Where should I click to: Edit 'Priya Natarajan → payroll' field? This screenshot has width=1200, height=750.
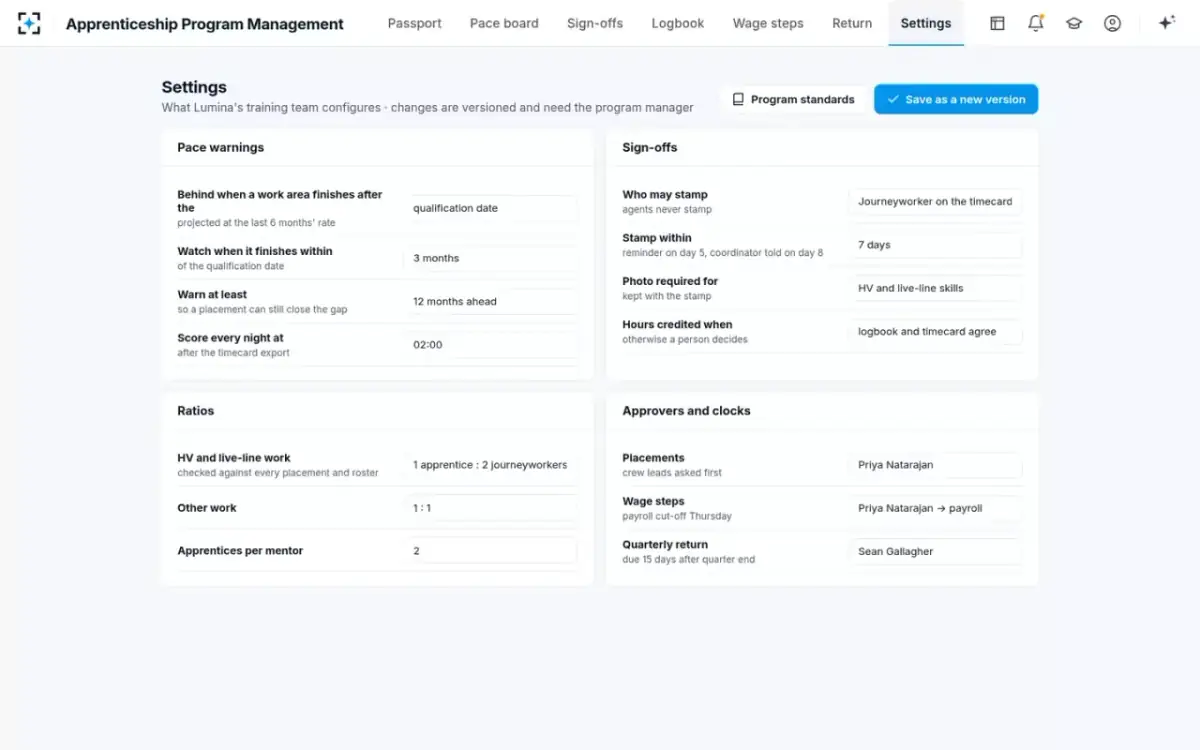[935, 508]
